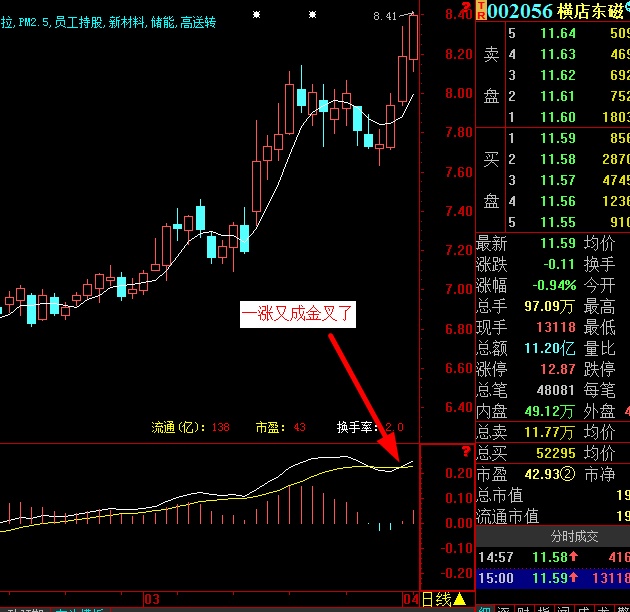Click the 分时成交 panel header
Viewport: 630px width, 612px height.
pos(551,536)
